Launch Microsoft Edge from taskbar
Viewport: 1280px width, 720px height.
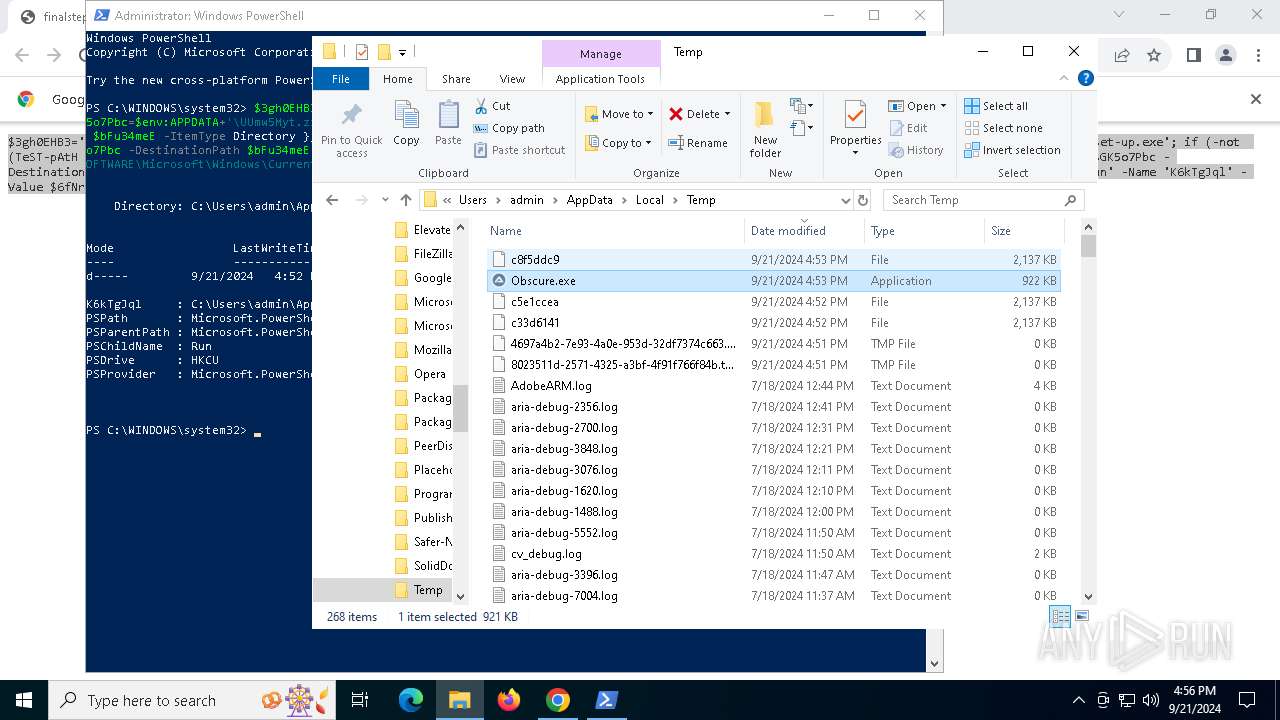(410, 700)
